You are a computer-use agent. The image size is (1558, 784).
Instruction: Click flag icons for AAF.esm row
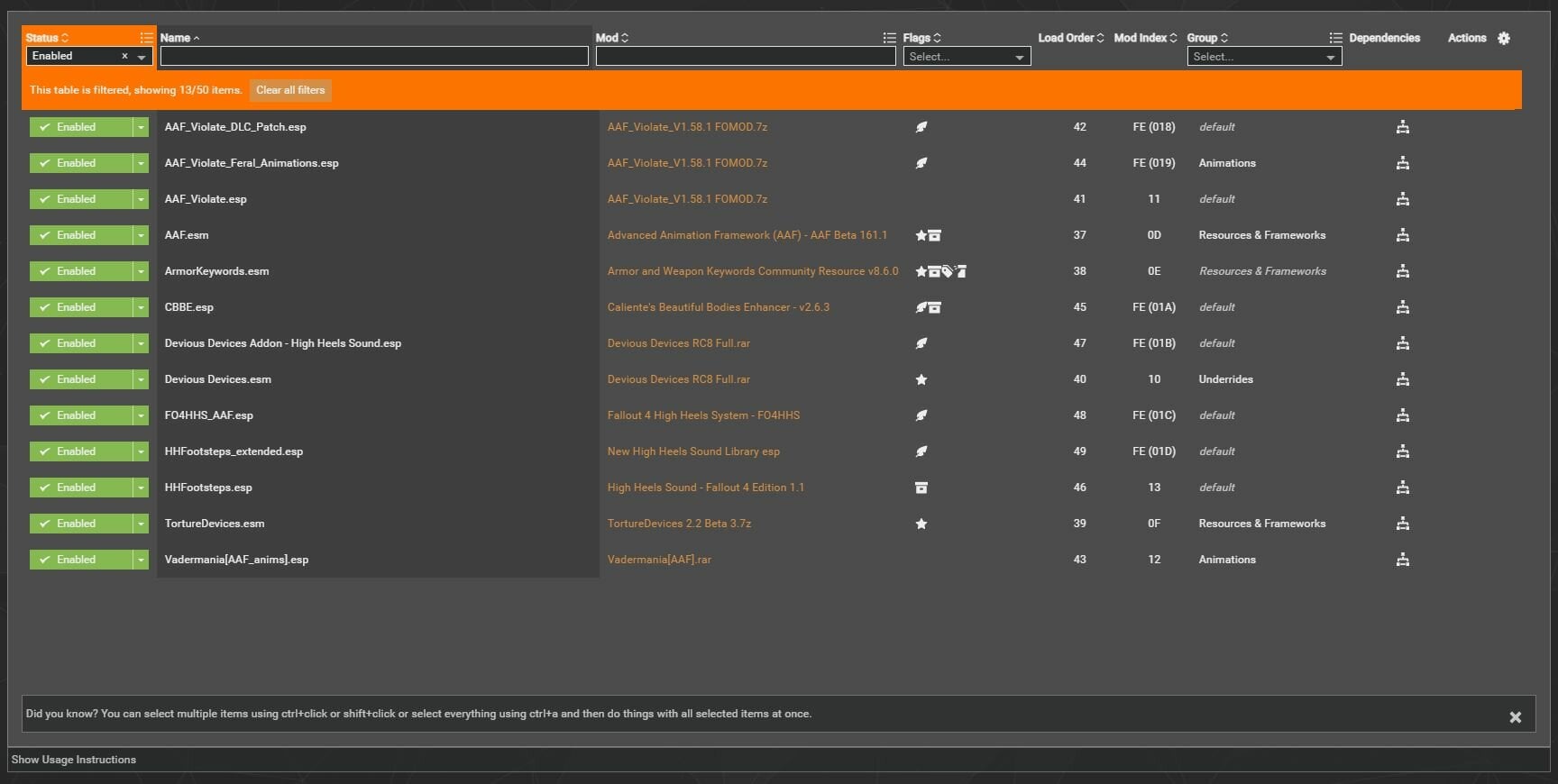coord(928,235)
